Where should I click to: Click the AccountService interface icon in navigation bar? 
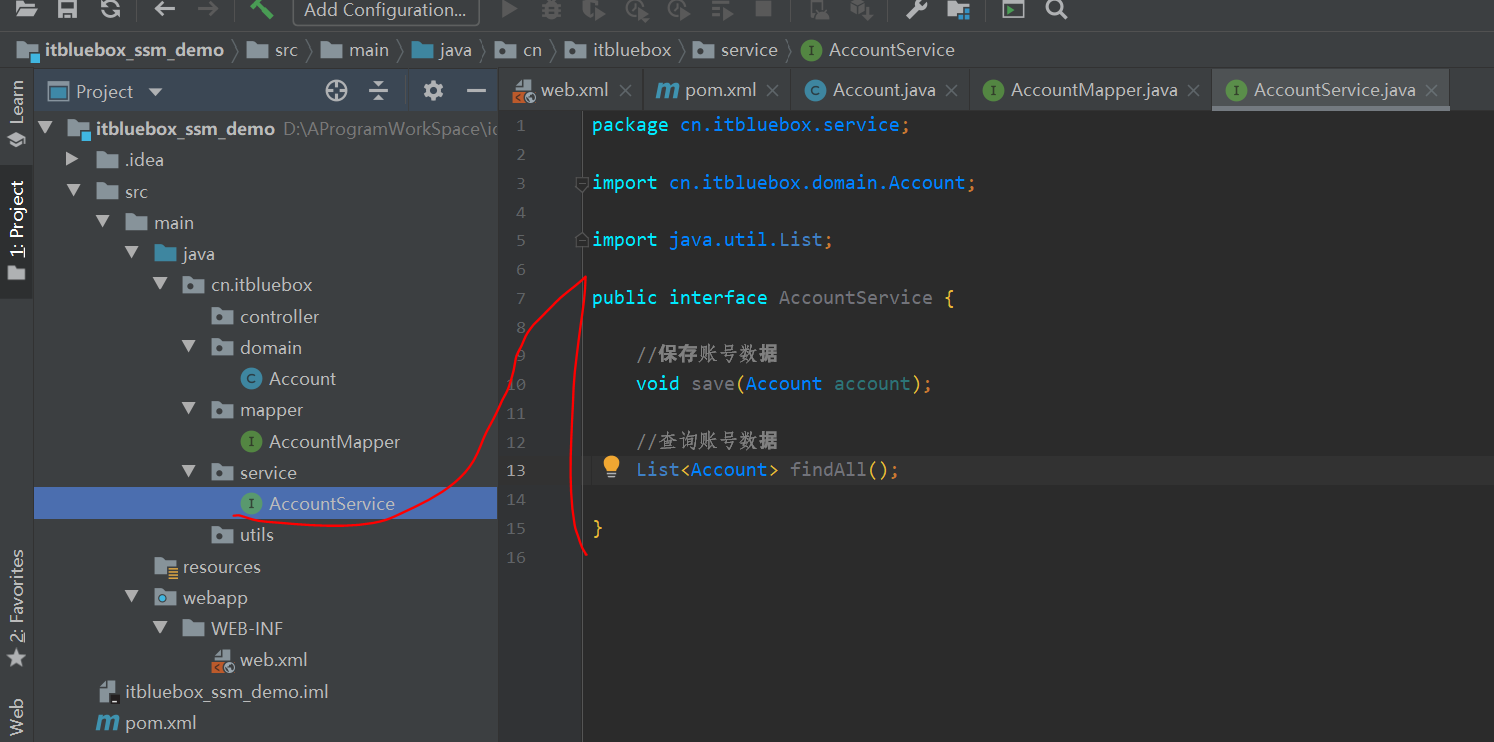pos(812,50)
